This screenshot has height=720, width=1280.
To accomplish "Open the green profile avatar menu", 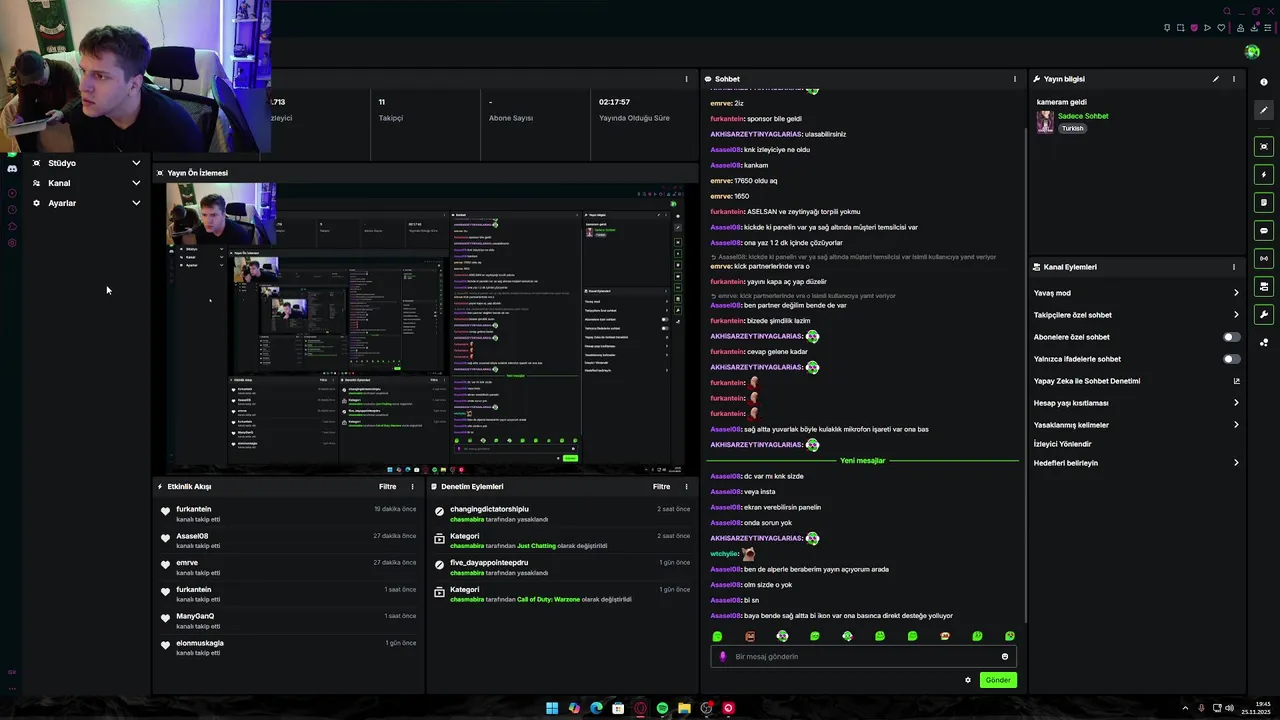I will click(x=1252, y=52).
